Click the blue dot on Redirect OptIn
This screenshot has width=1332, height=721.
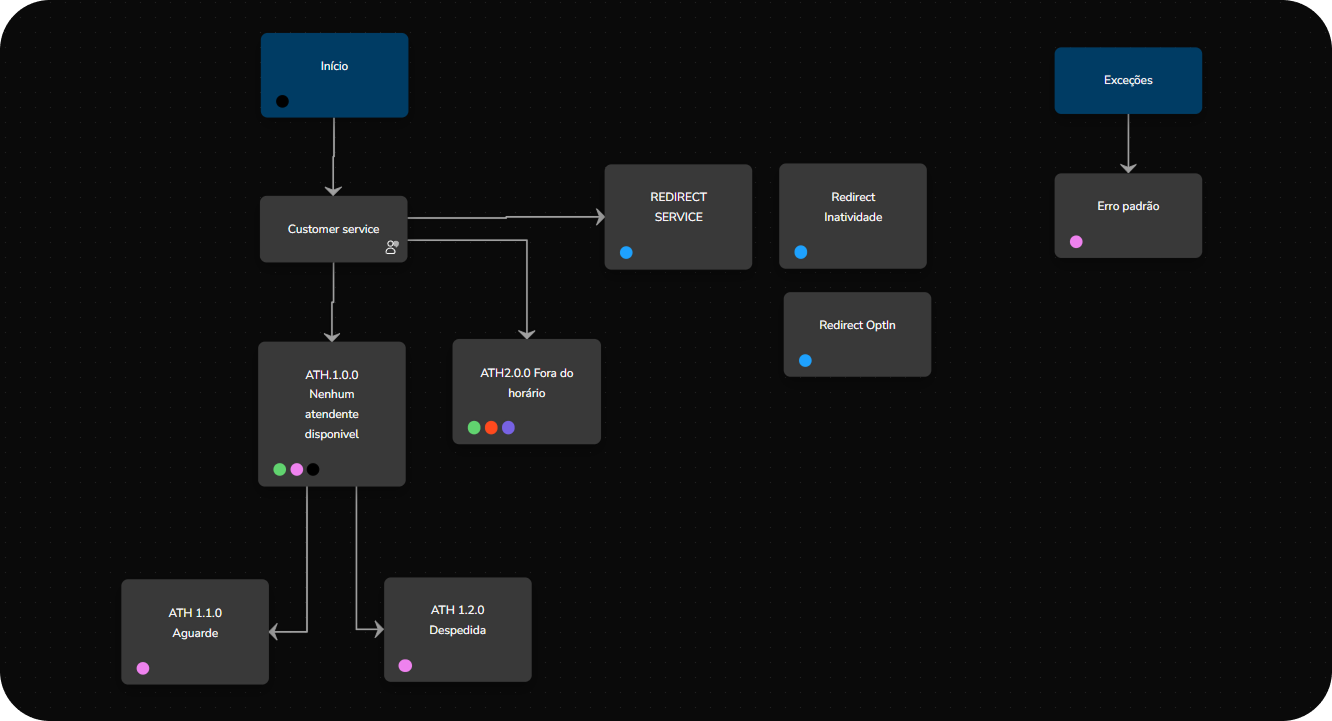(805, 361)
